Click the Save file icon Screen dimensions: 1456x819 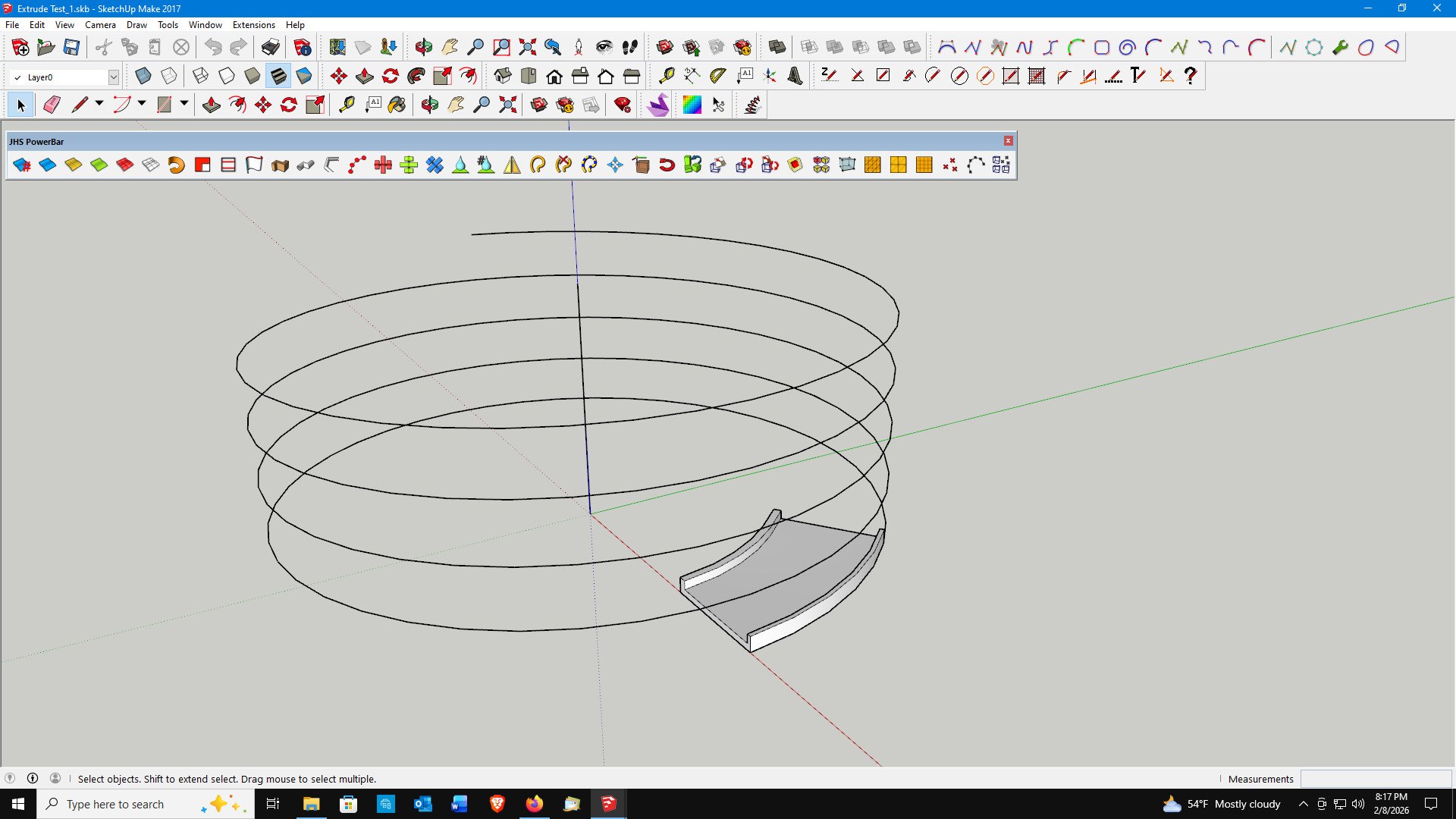(71, 47)
